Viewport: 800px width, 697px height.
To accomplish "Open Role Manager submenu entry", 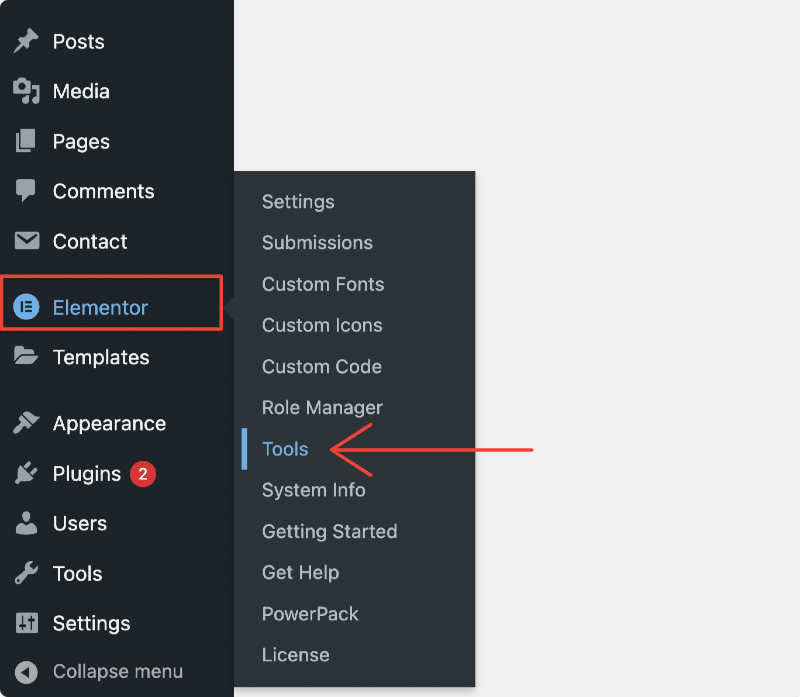I will [322, 408].
